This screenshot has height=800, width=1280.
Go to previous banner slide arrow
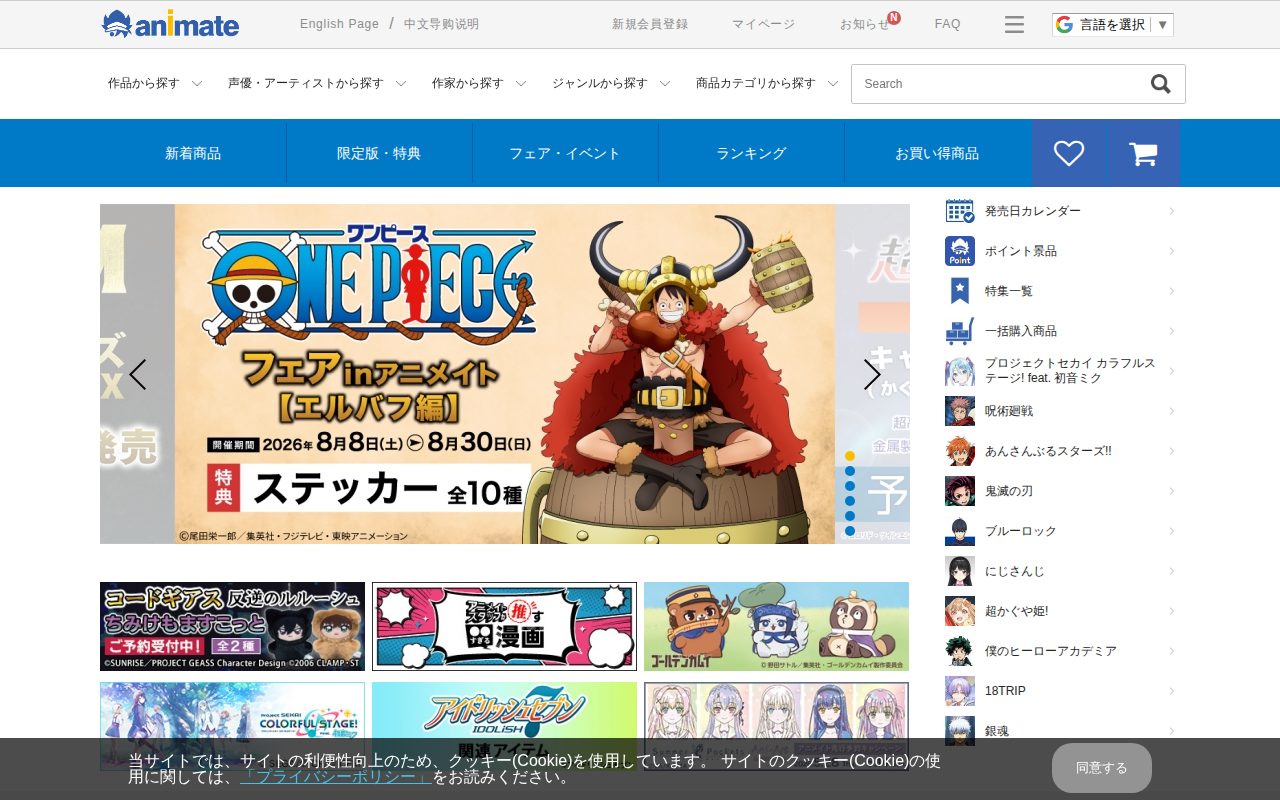point(138,374)
